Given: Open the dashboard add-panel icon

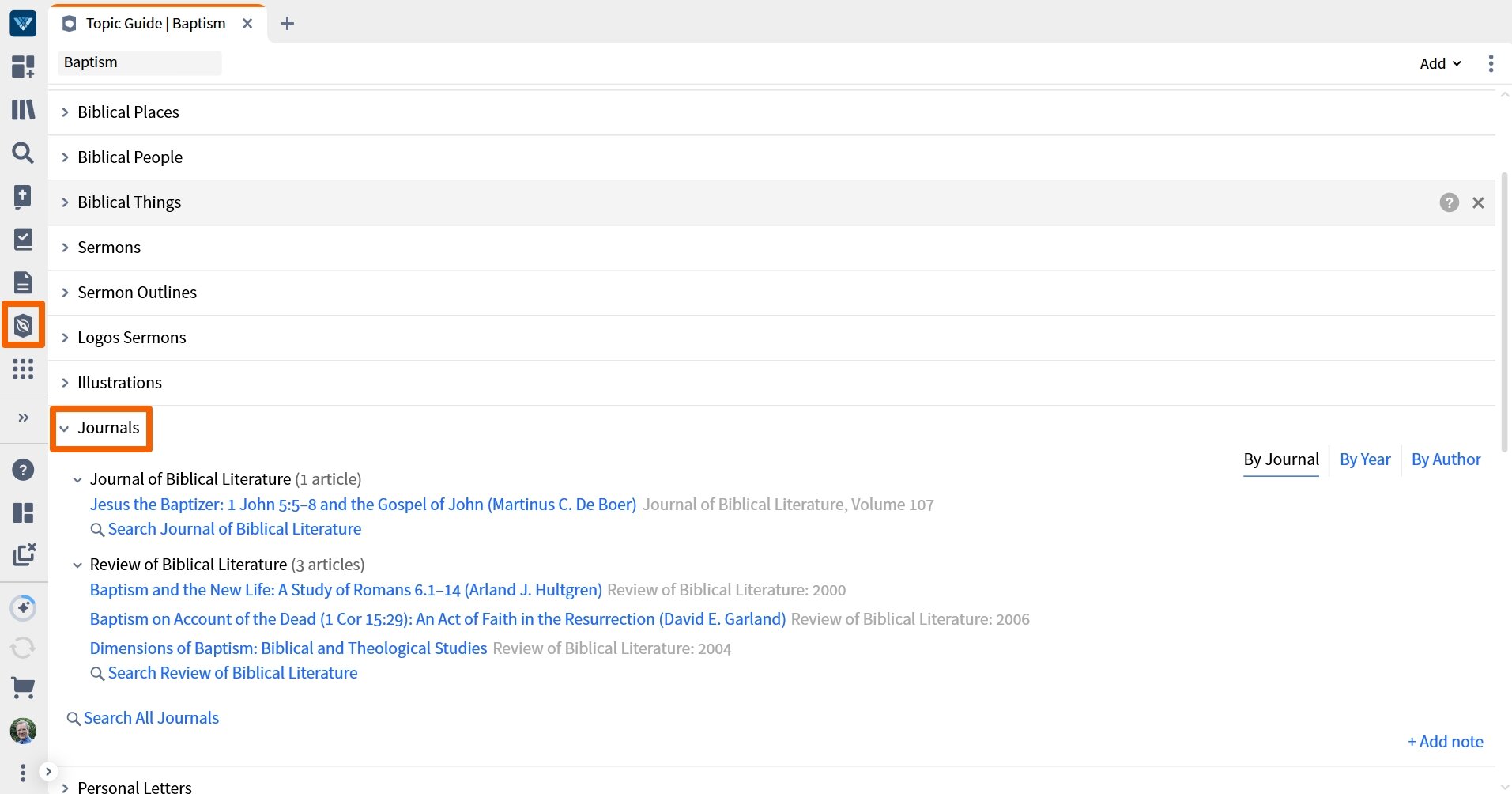Looking at the screenshot, I should tap(23, 66).
